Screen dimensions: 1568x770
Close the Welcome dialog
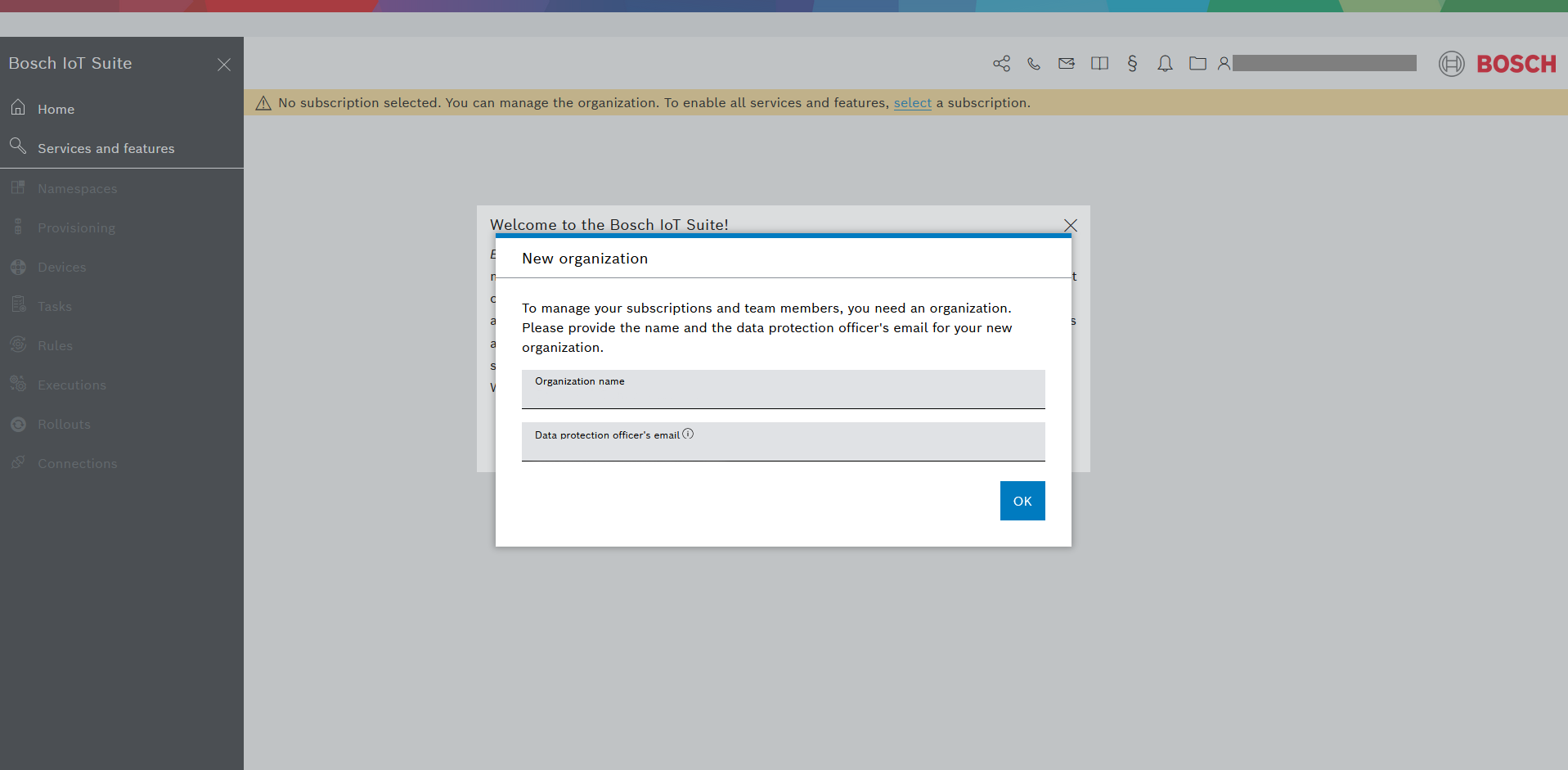point(1070,225)
